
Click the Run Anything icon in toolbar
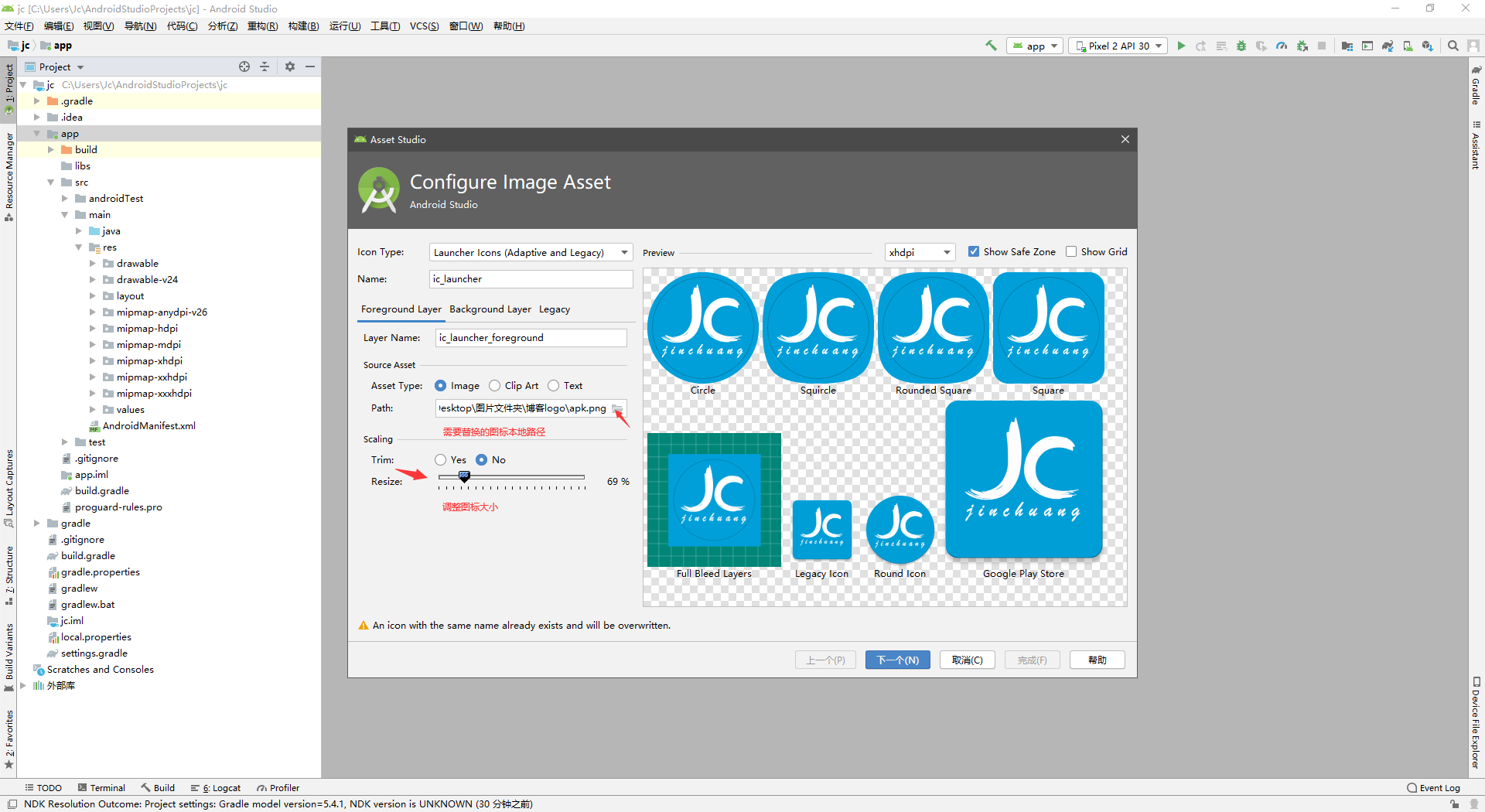click(1367, 46)
